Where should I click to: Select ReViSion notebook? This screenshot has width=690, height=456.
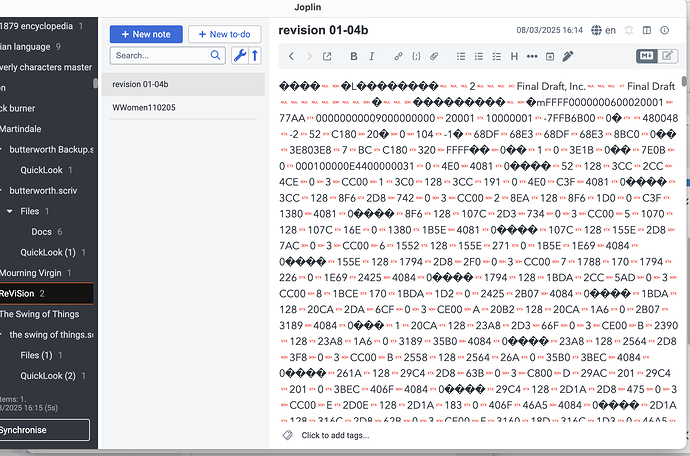(46, 294)
